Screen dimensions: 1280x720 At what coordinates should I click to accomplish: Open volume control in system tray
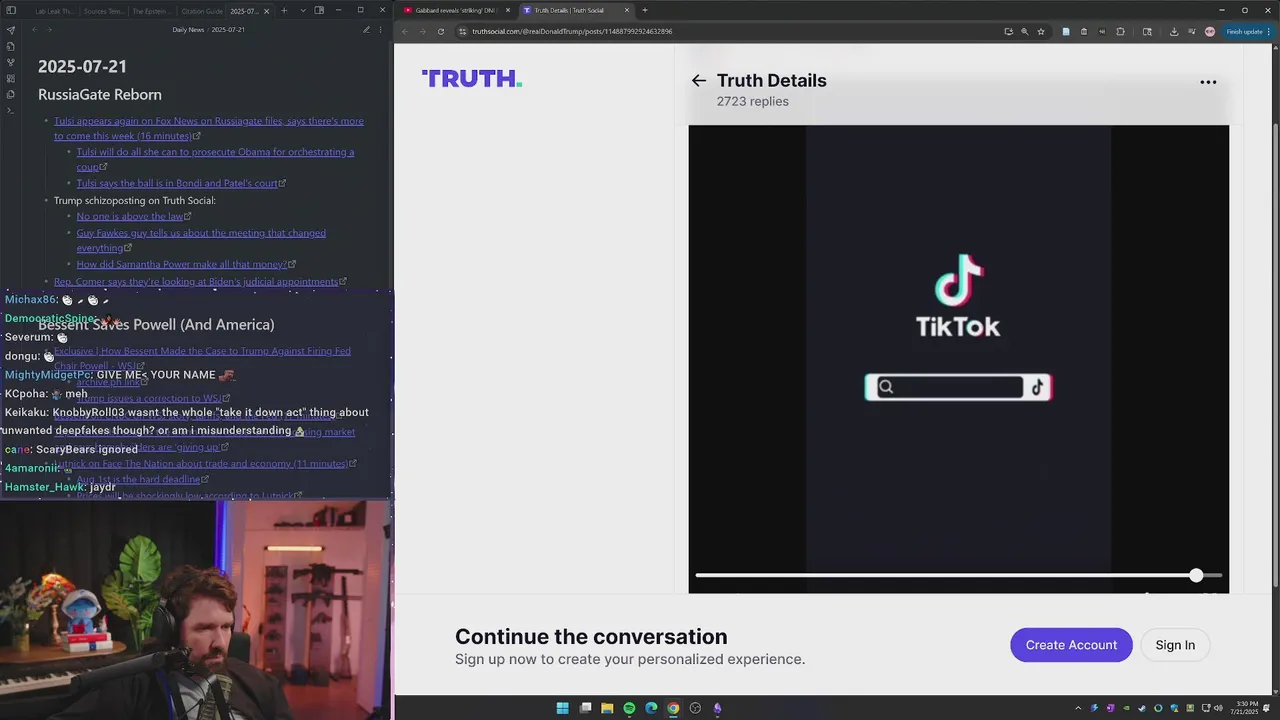1218,708
